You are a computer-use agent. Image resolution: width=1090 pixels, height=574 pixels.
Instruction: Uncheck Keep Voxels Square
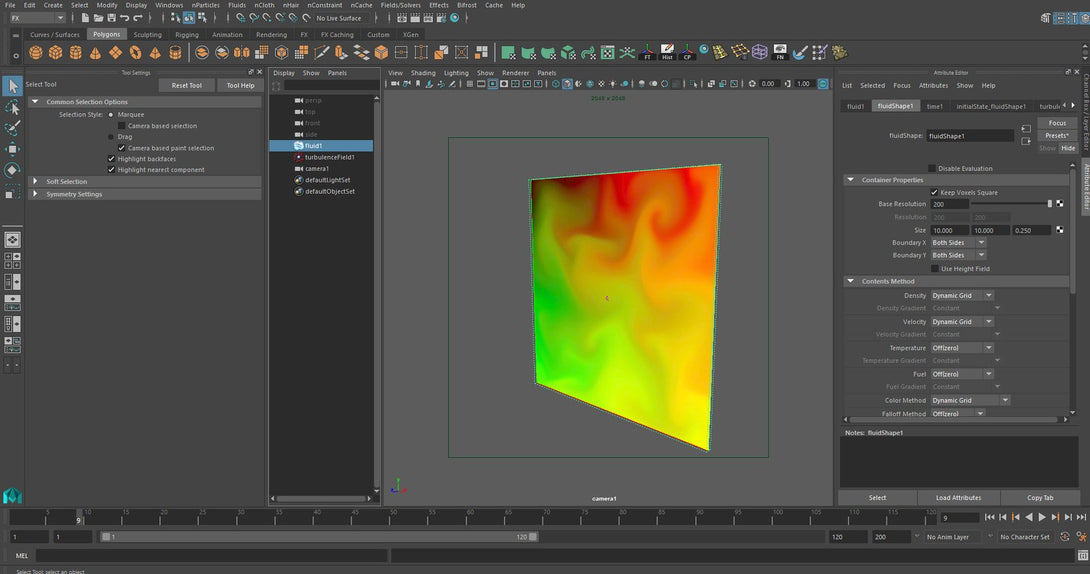[934, 192]
